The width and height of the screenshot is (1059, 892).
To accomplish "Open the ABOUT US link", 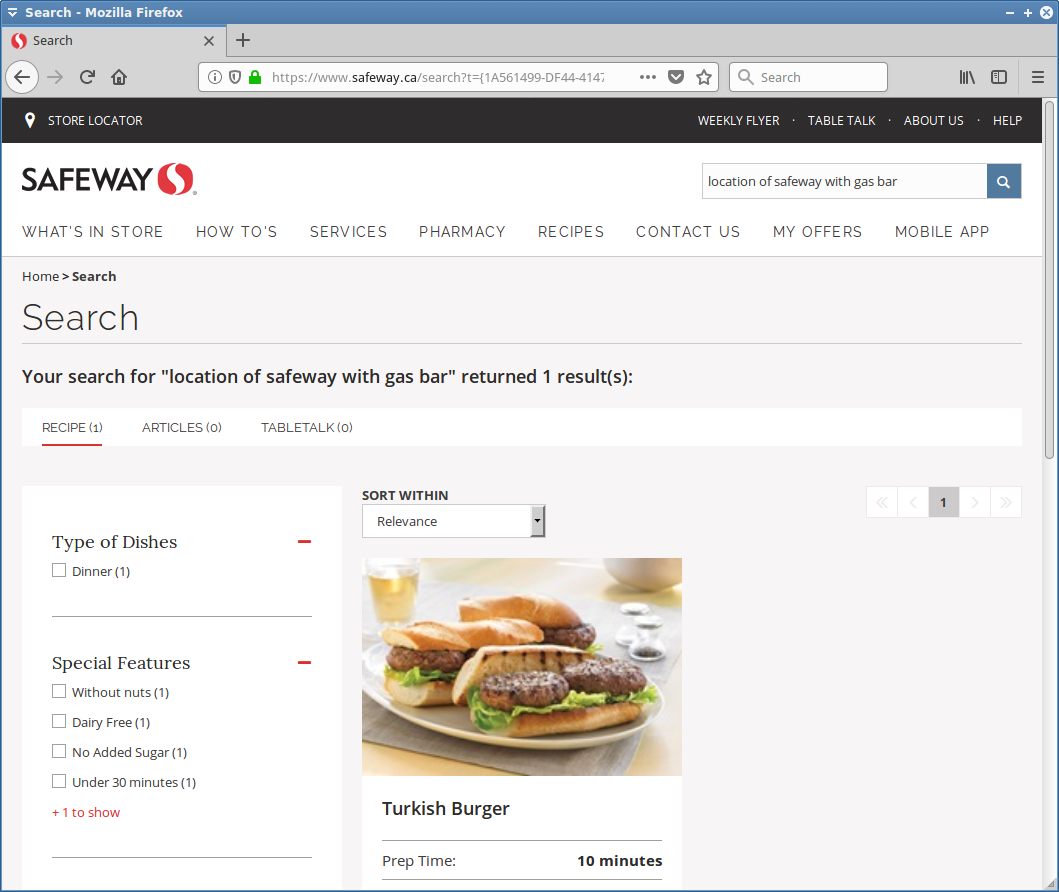I will (933, 120).
